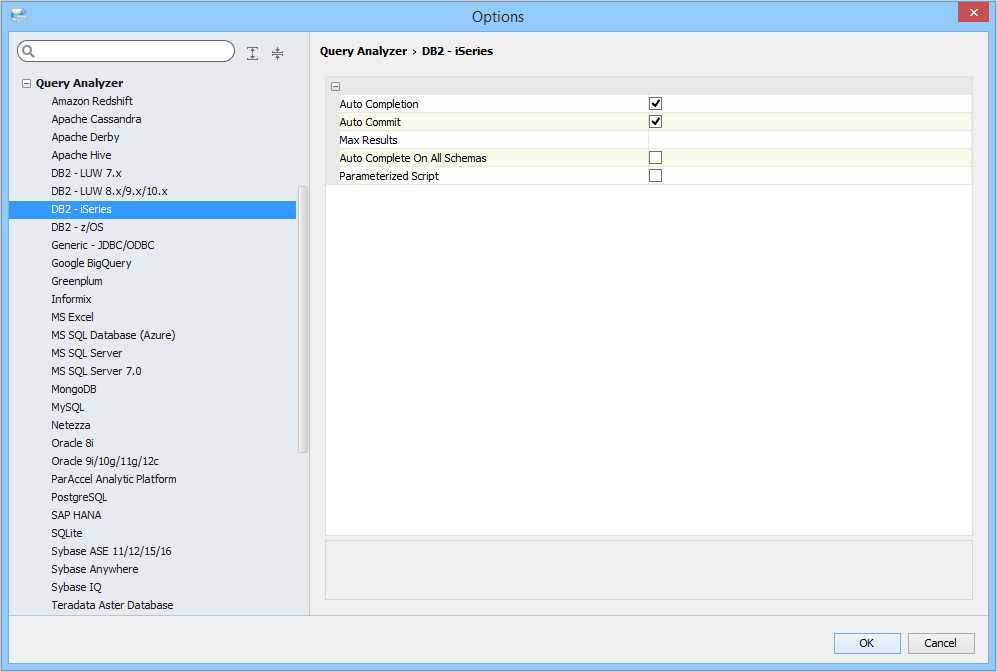Click the Max Results property label
997x672 pixels.
coord(368,140)
